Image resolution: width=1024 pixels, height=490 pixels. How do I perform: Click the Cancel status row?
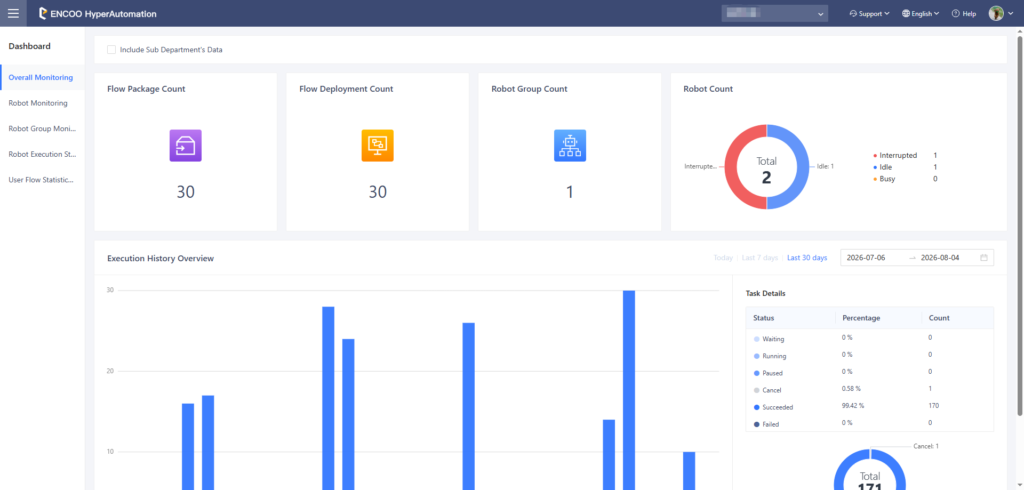869,389
